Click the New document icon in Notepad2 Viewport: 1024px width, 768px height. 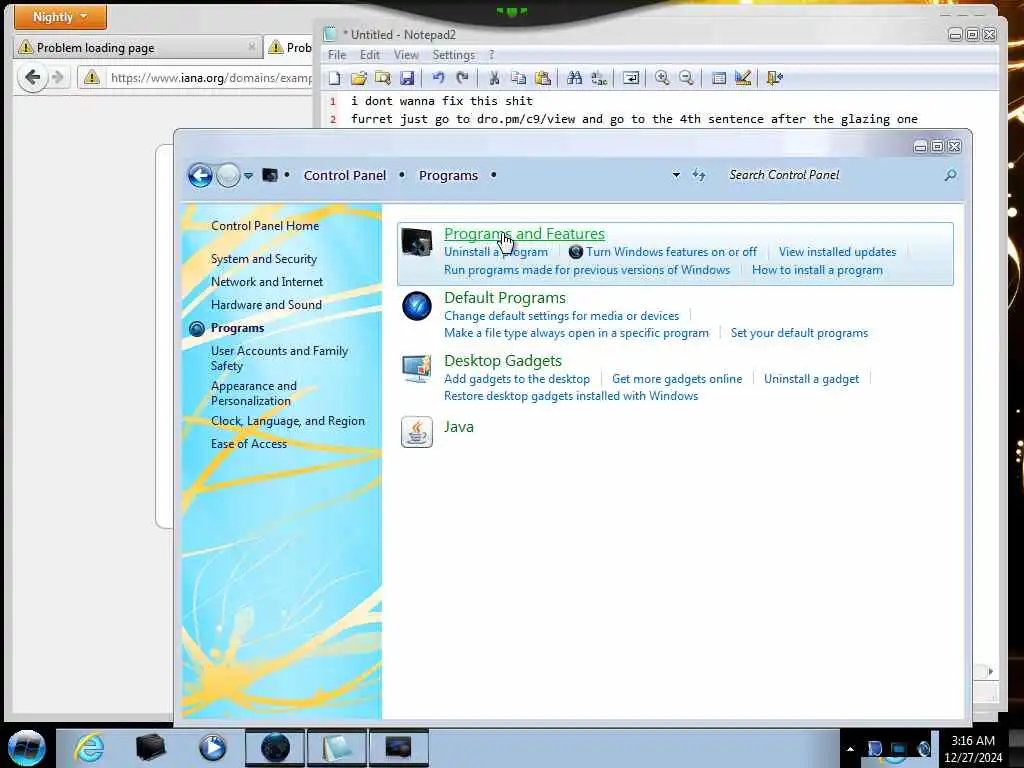pos(335,78)
